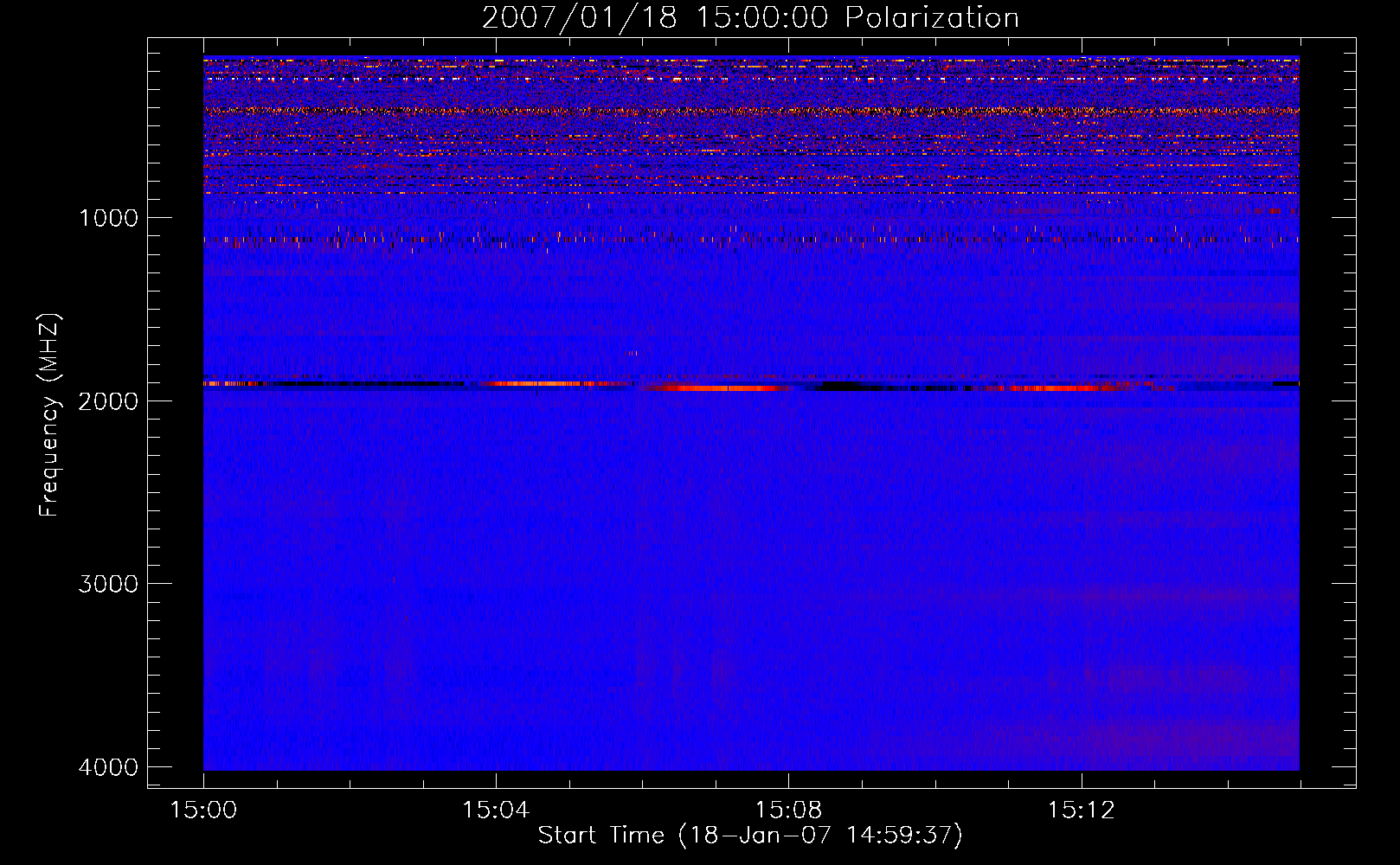Click the 15:12 time tick label
The width and height of the screenshot is (1400, 865).
point(1081,811)
